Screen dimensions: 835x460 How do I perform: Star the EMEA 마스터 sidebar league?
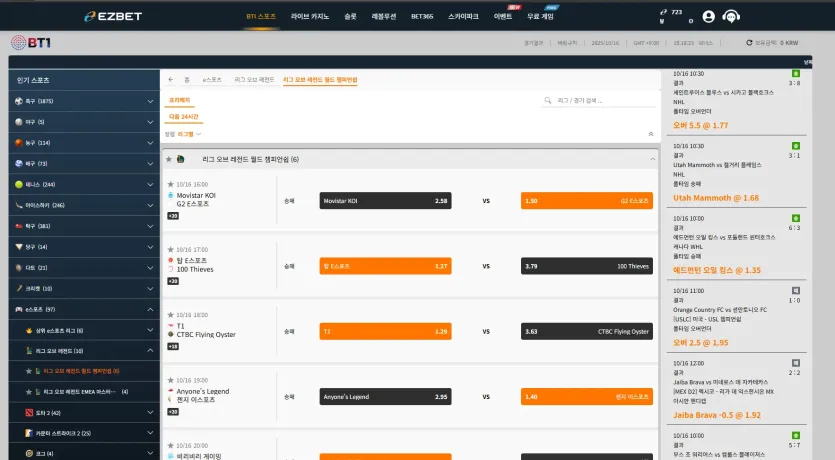[x=29, y=392]
